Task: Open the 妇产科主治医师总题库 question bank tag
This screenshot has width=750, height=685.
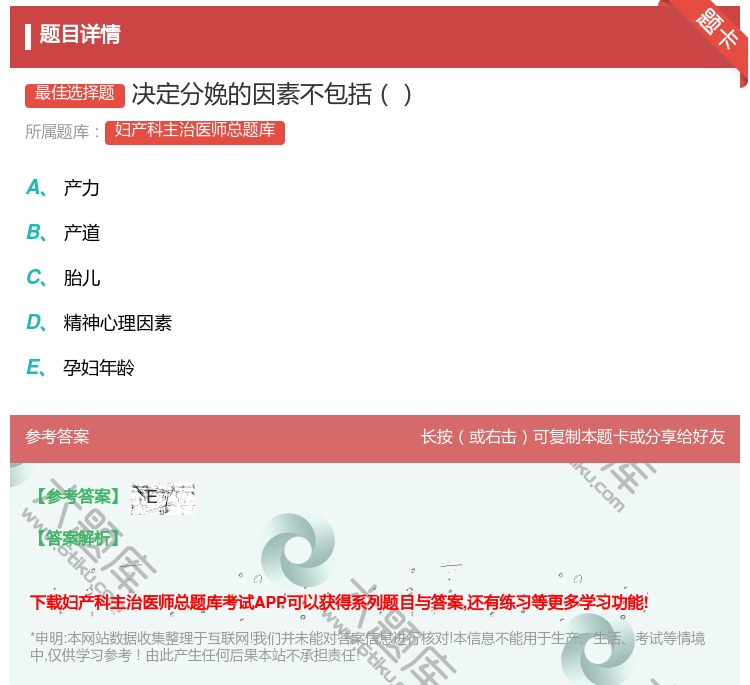Action: point(195,131)
